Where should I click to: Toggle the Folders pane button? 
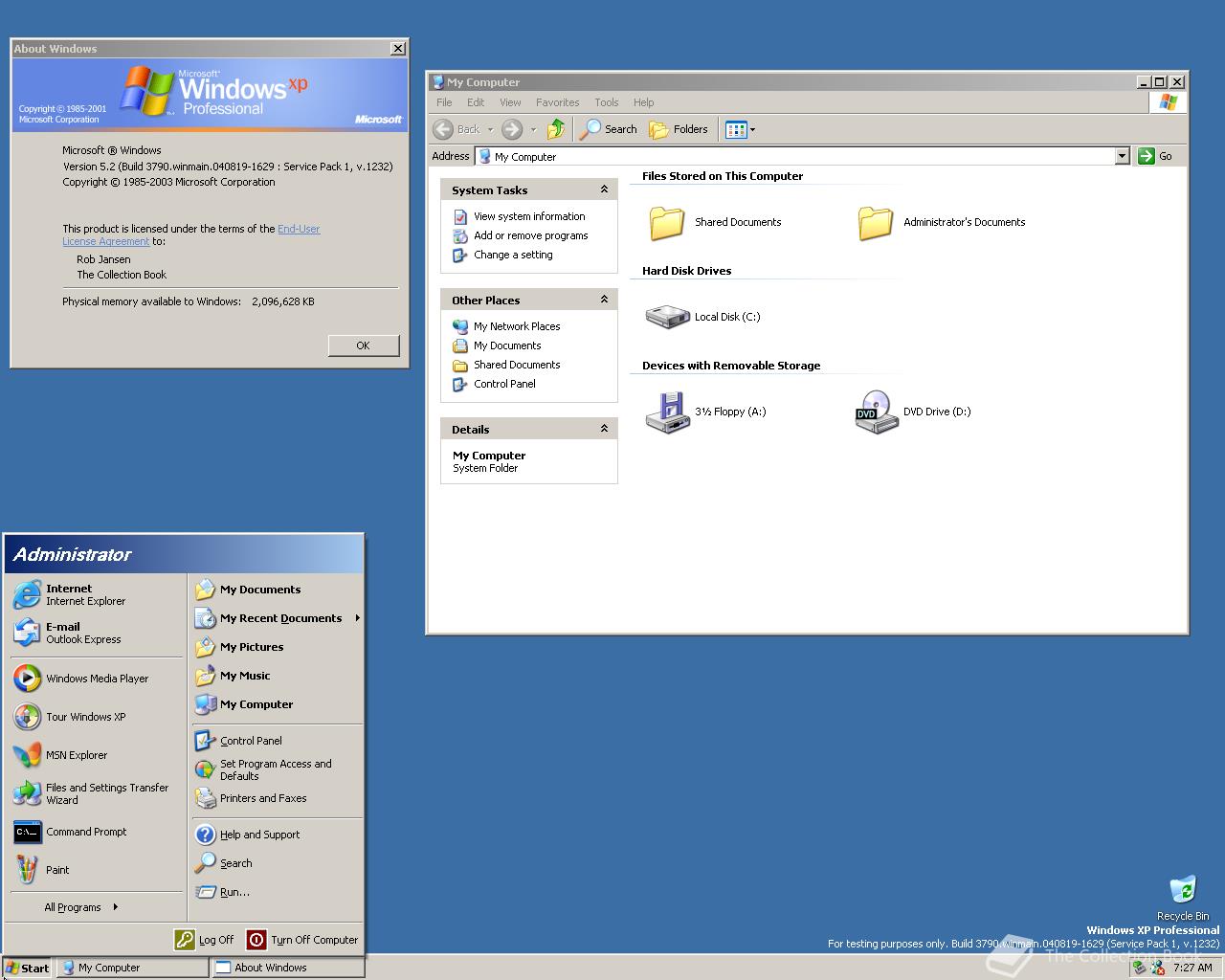click(679, 129)
